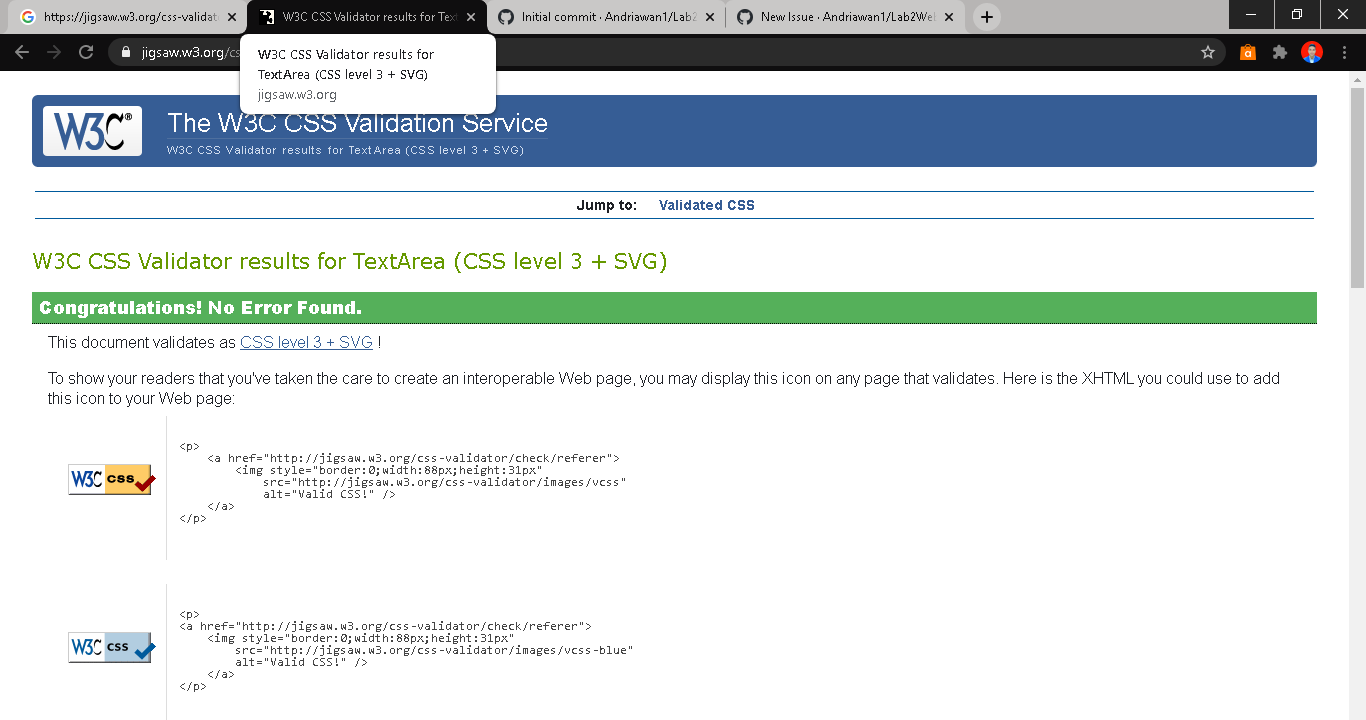Open the orange password manager extension icon
Image resolution: width=1366 pixels, height=720 pixels.
click(x=1247, y=52)
